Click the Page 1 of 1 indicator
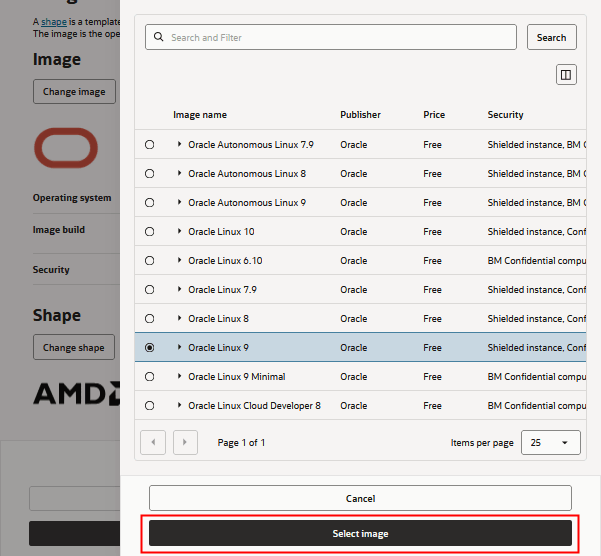 241,443
